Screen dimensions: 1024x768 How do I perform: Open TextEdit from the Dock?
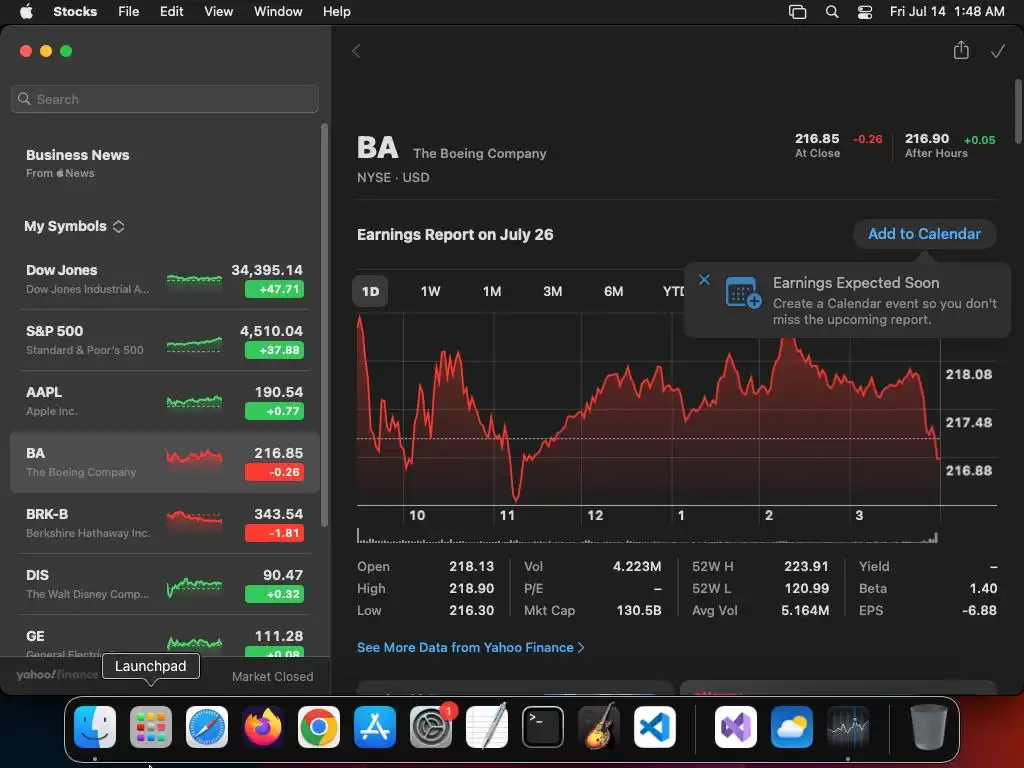coord(487,727)
